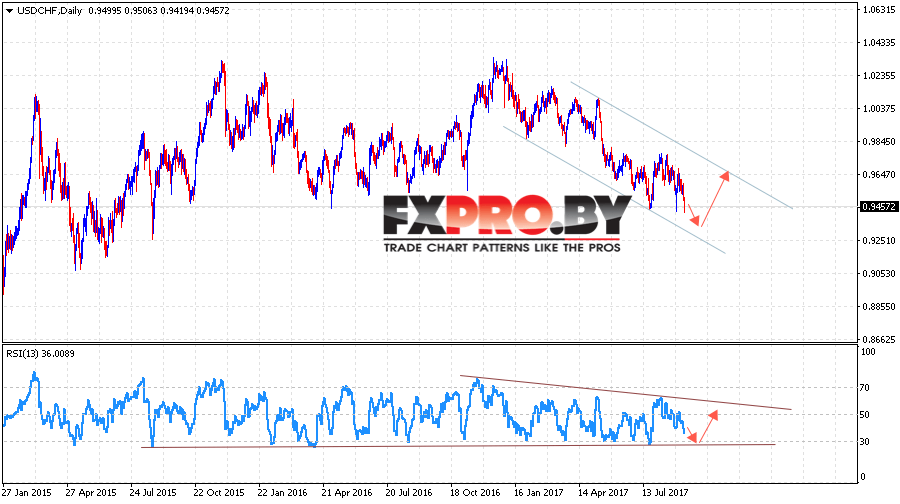Click the 27 Apr 2015 date label
This screenshot has width=900, height=504.
91,493
